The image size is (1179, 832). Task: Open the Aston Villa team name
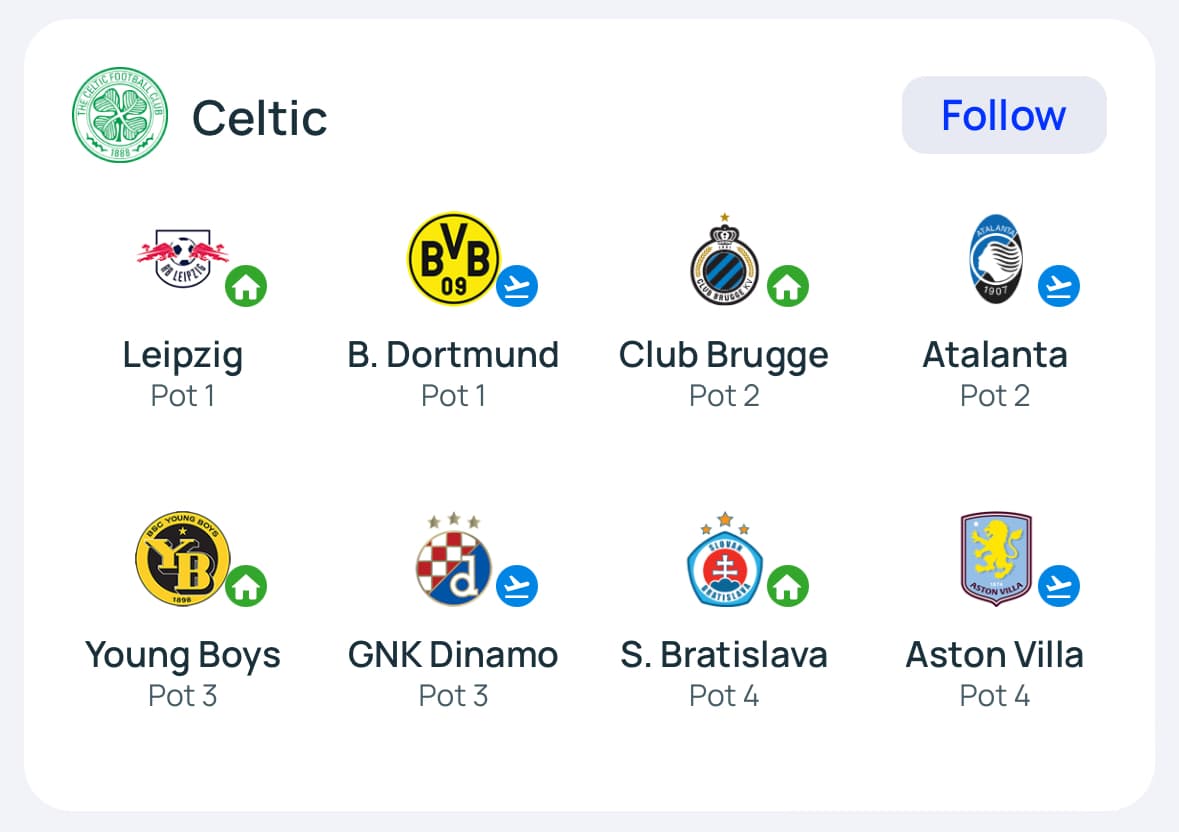coord(995,655)
